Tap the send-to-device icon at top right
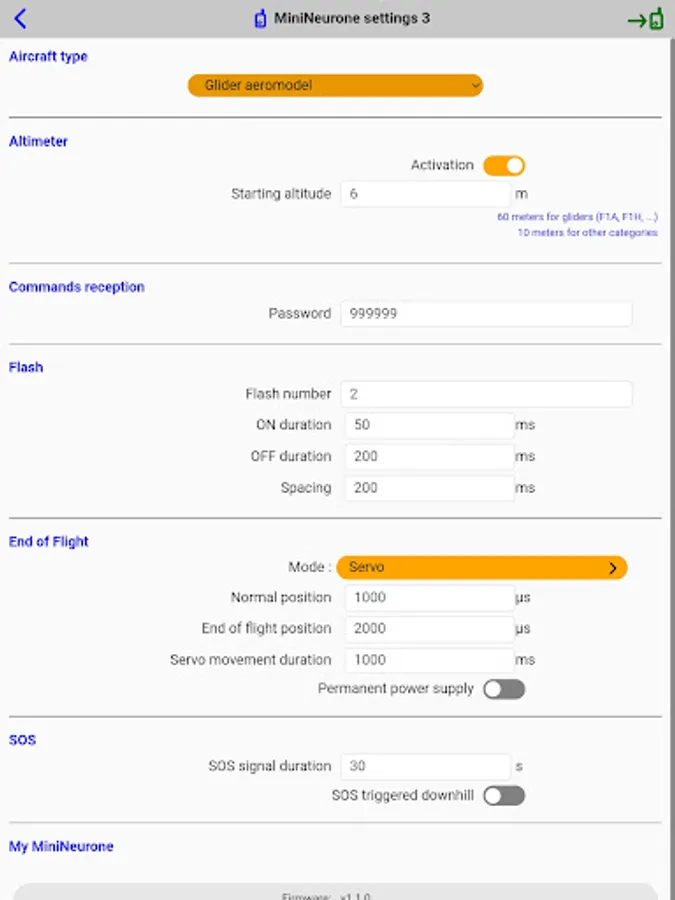This screenshot has width=675, height=900. (x=646, y=19)
